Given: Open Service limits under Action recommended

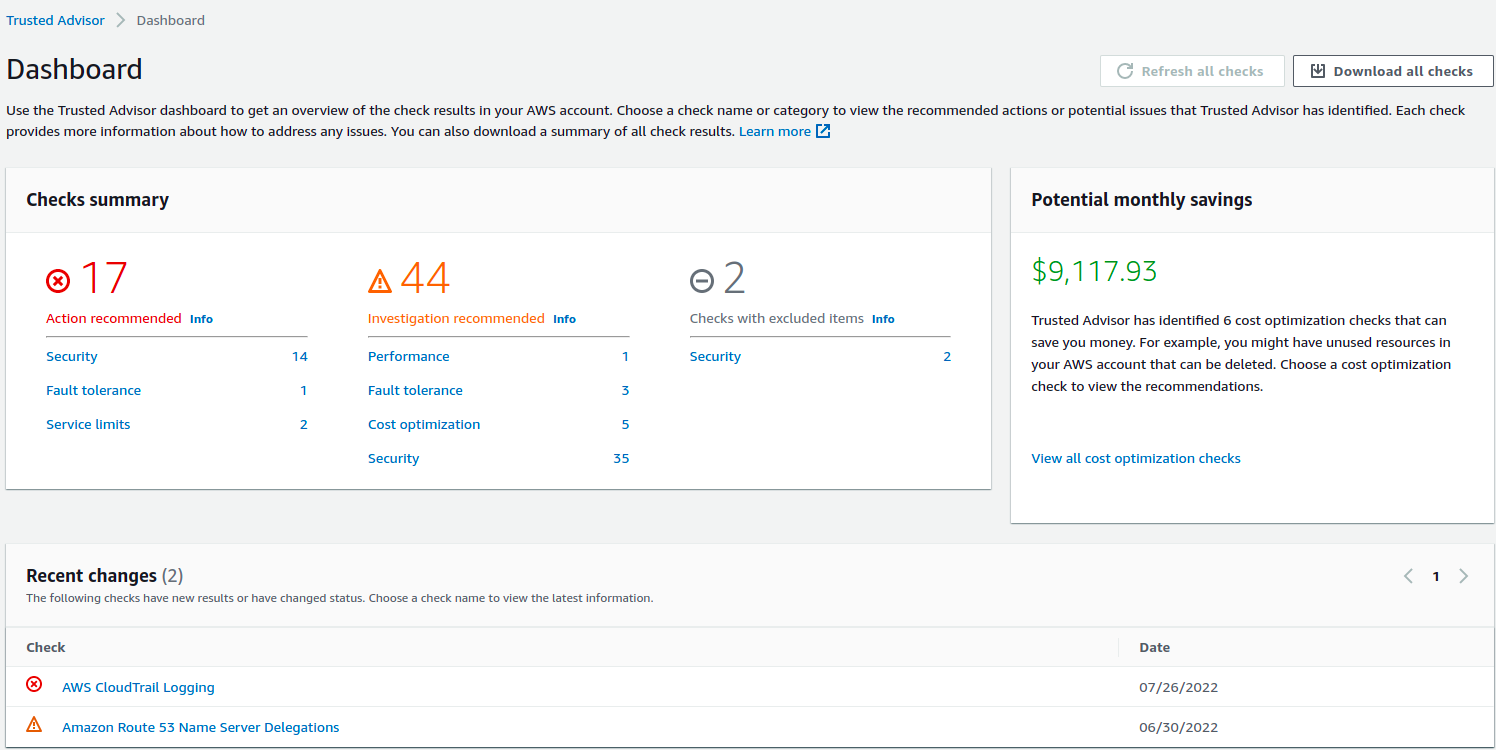Looking at the screenshot, I should 88,425.
